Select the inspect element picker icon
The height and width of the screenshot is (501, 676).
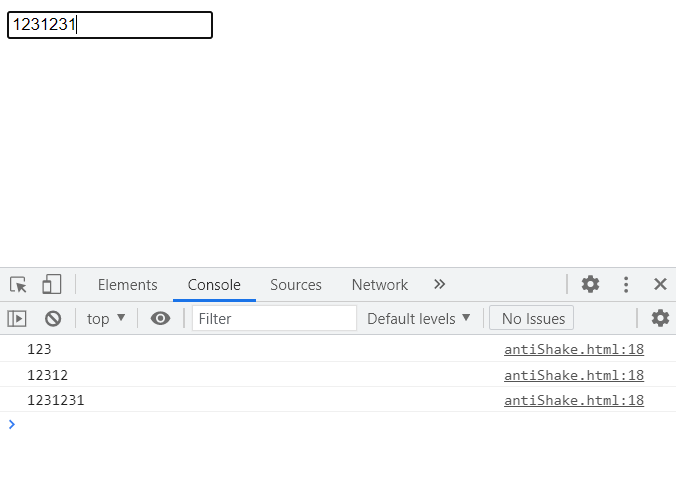click(x=18, y=285)
